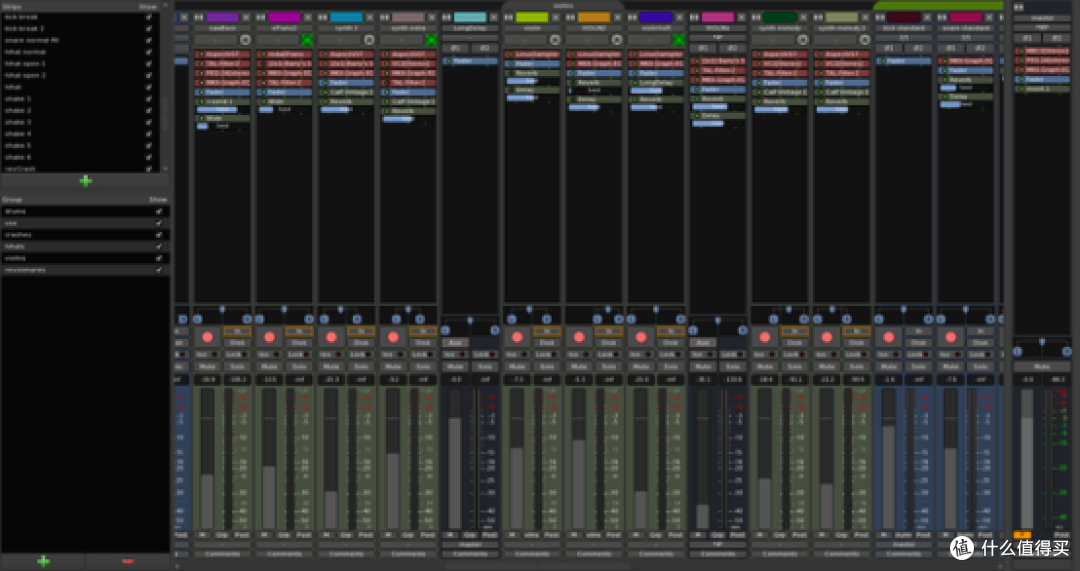Add a new group with the bottom green plus
Screen dimensions: 1080x571
(43, 561)
